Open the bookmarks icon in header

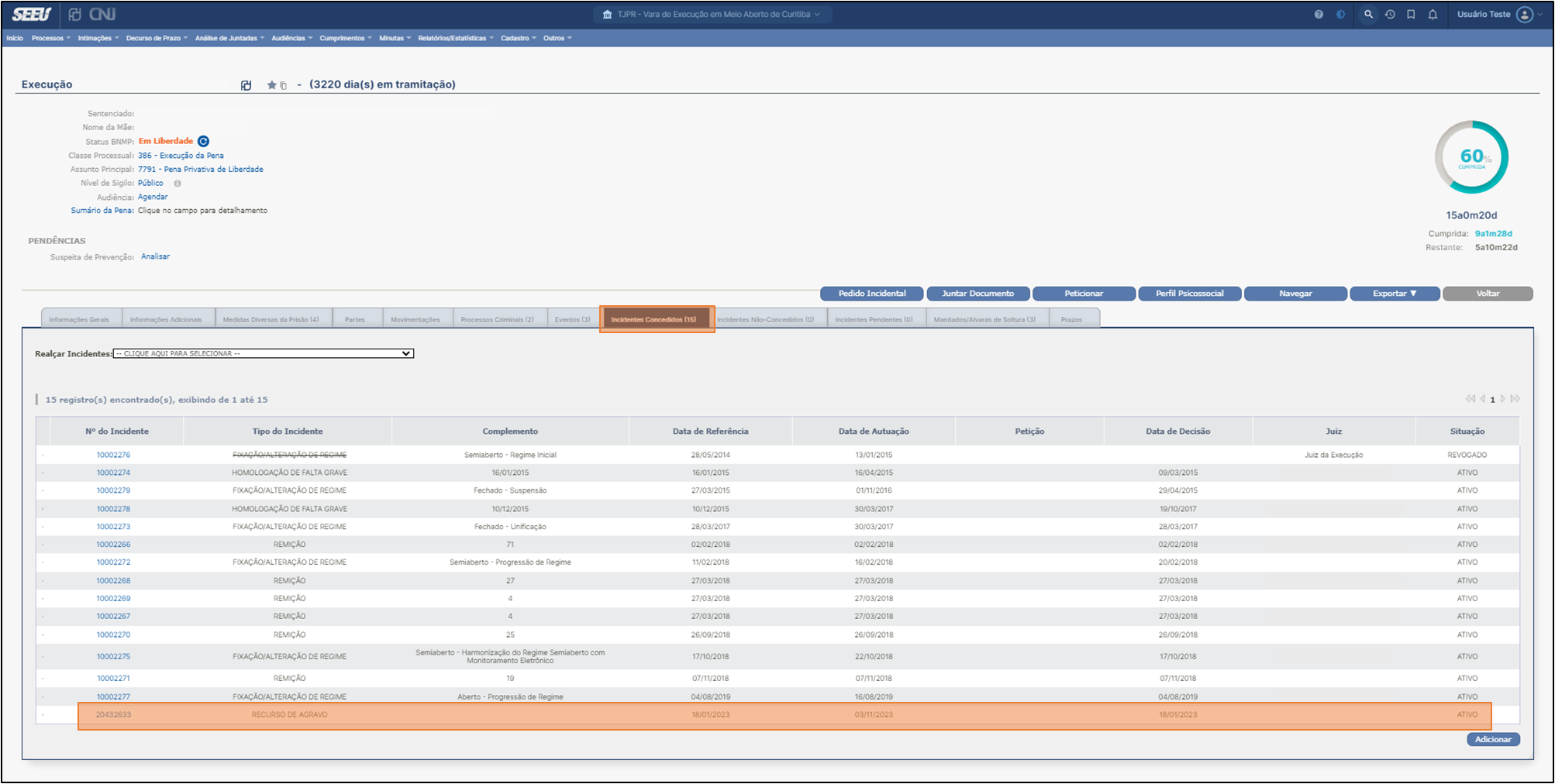point(1411,14)
